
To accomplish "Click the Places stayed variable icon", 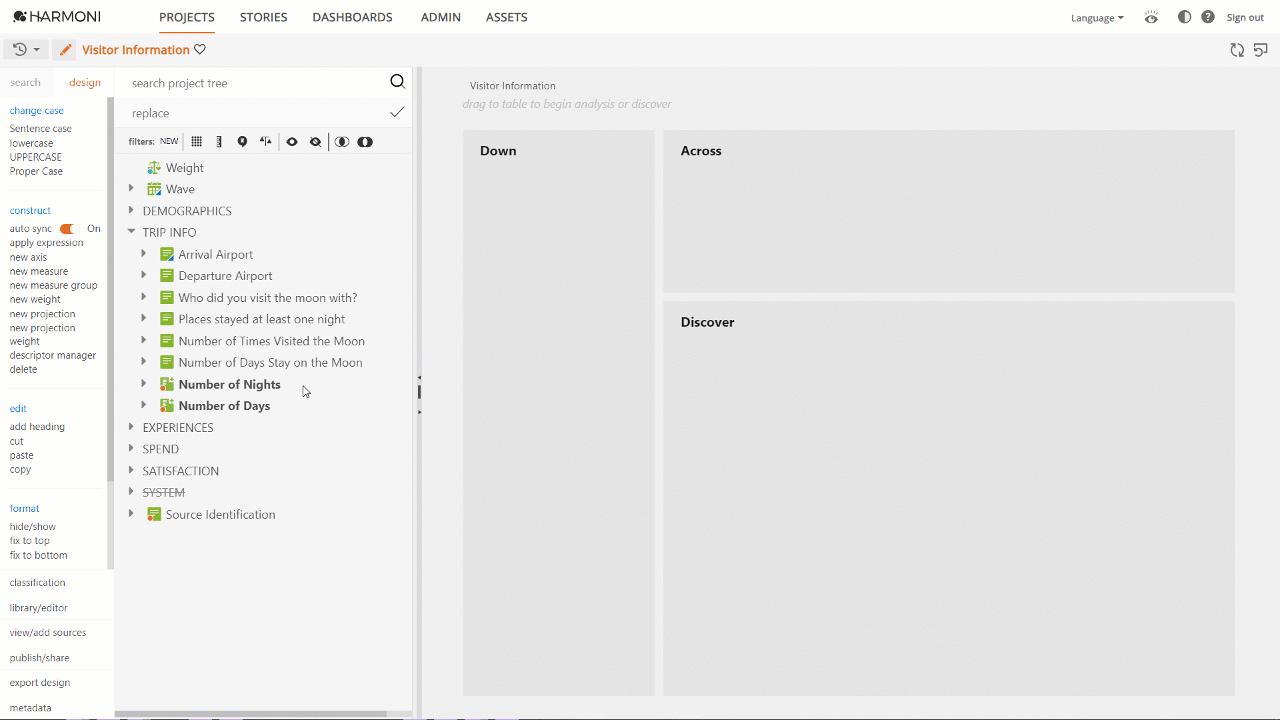I will point(167,319).
